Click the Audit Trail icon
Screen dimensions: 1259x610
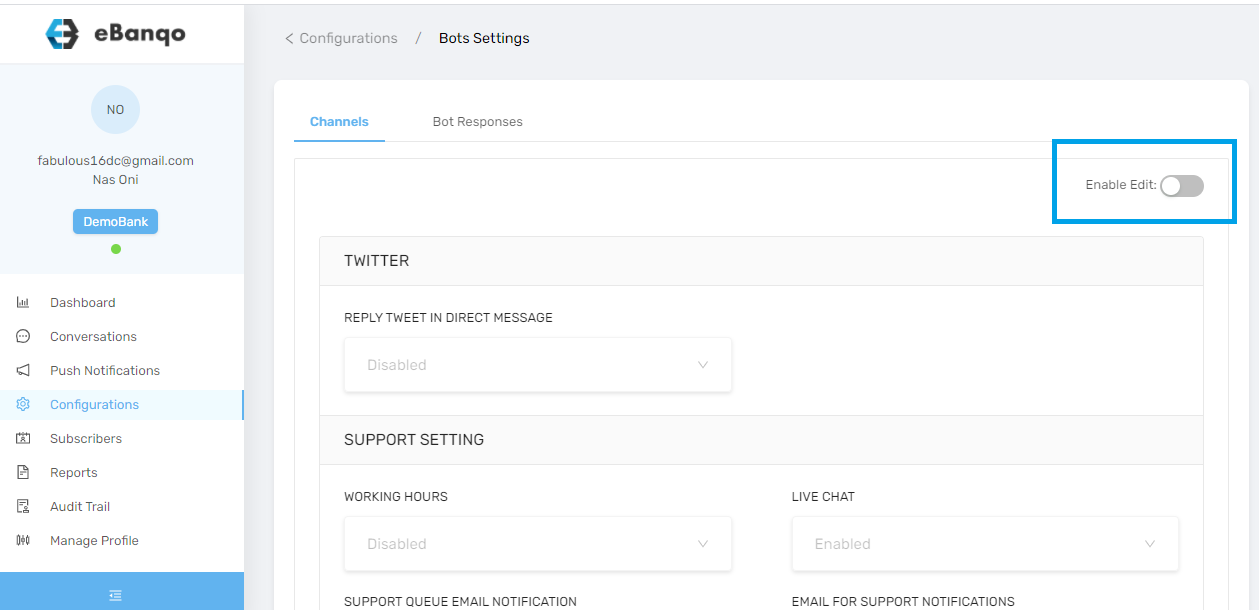(x=23, y=506)
